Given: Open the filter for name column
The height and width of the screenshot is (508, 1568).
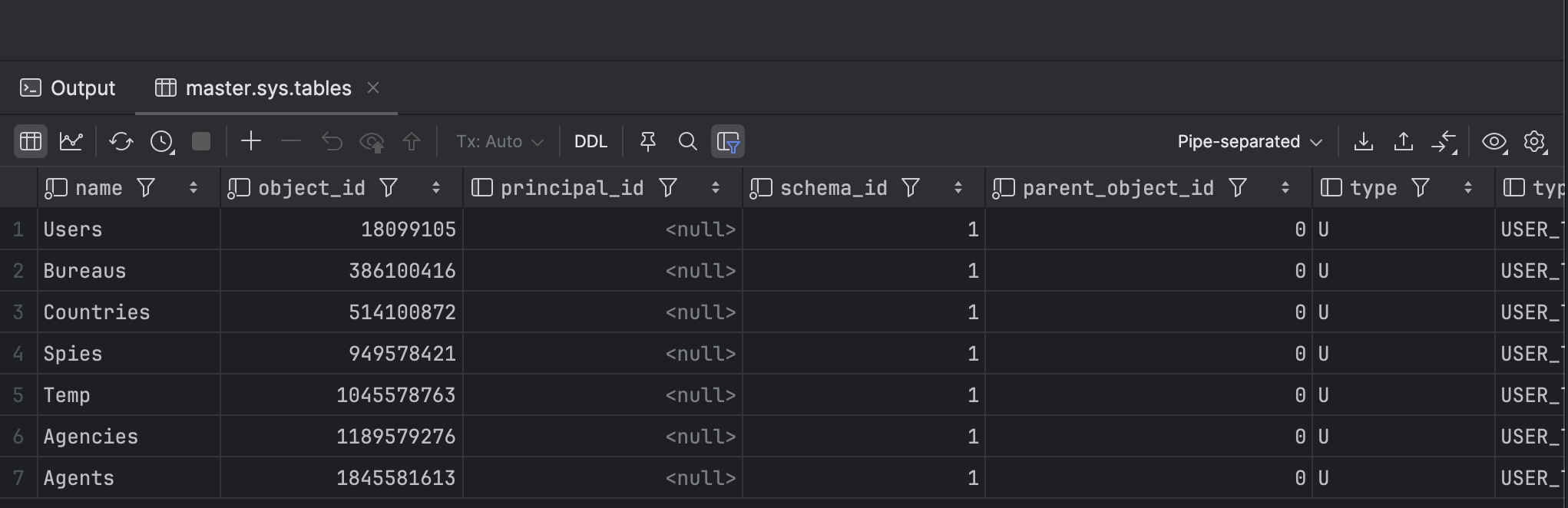Looking at the screenshot, I should click(x=146, y=188).
